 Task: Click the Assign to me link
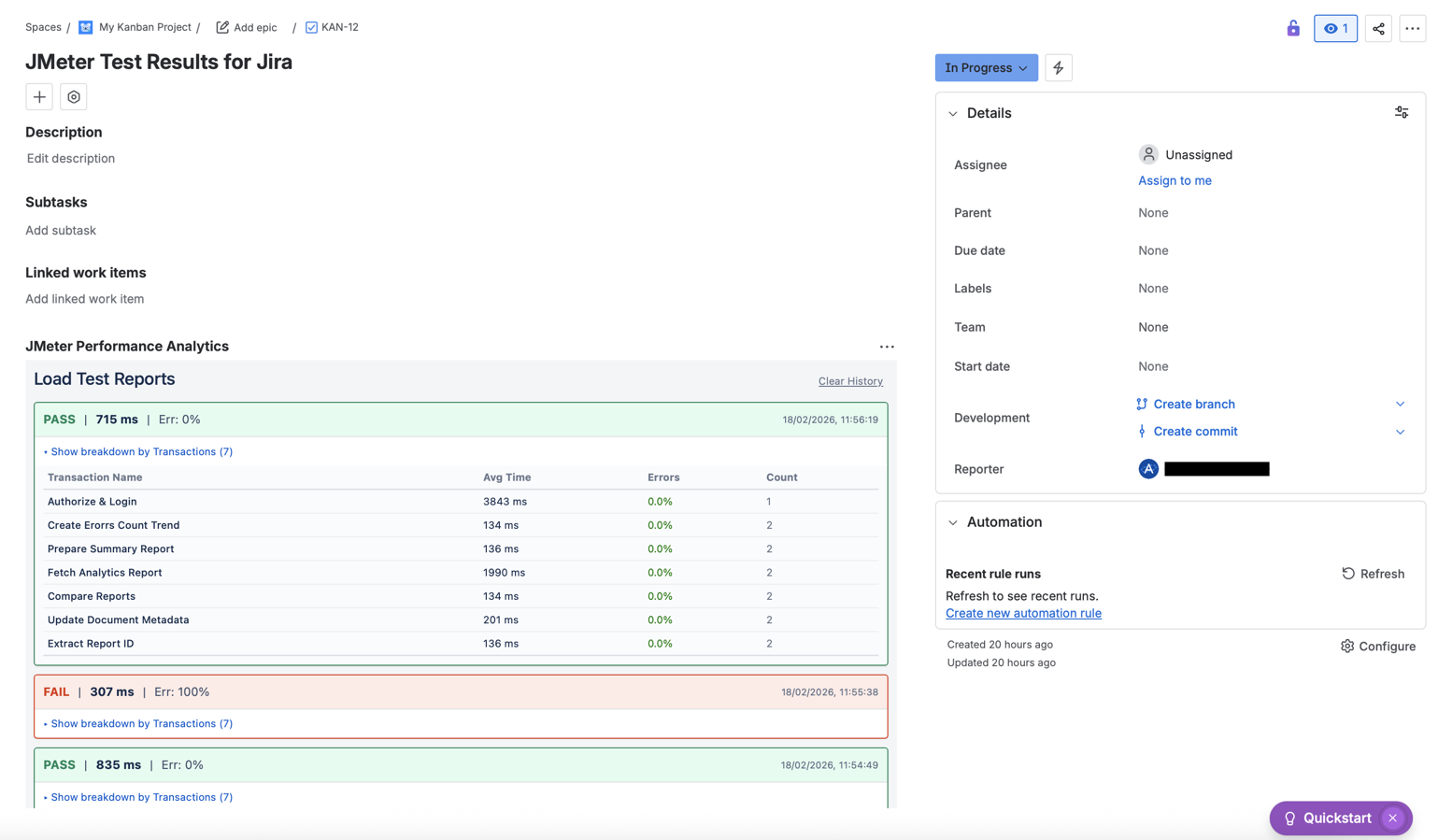click(1175, 179)
